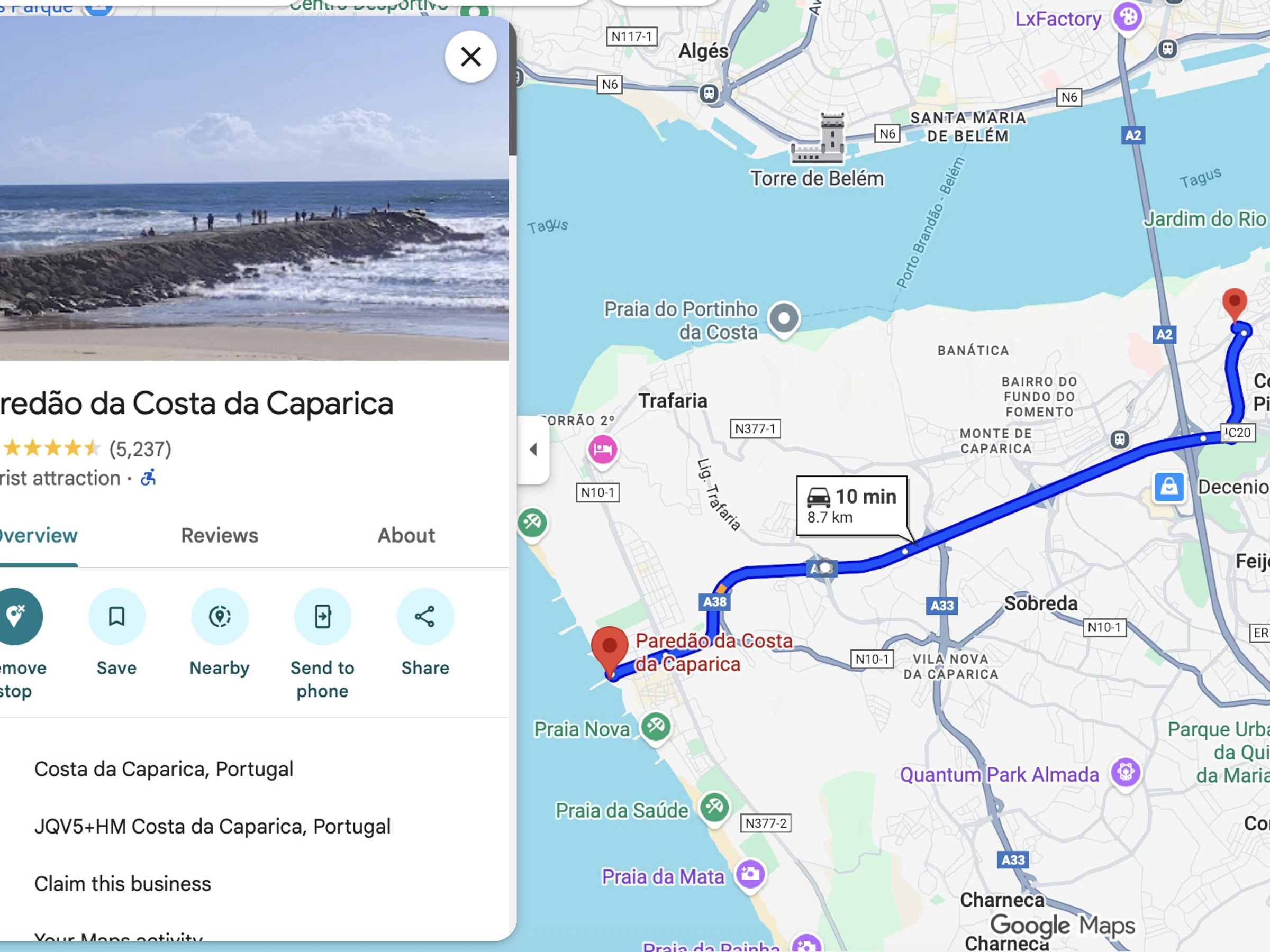The height and width of the screenshot is (952, 1270).
Task: Share Paredão da Costa da Caparica
Action: pyautogui.click(x=425, y=616)
